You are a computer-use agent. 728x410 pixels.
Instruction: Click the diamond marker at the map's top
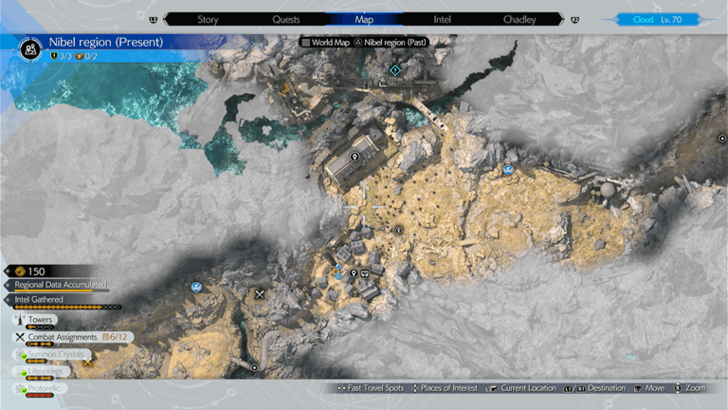396,70
